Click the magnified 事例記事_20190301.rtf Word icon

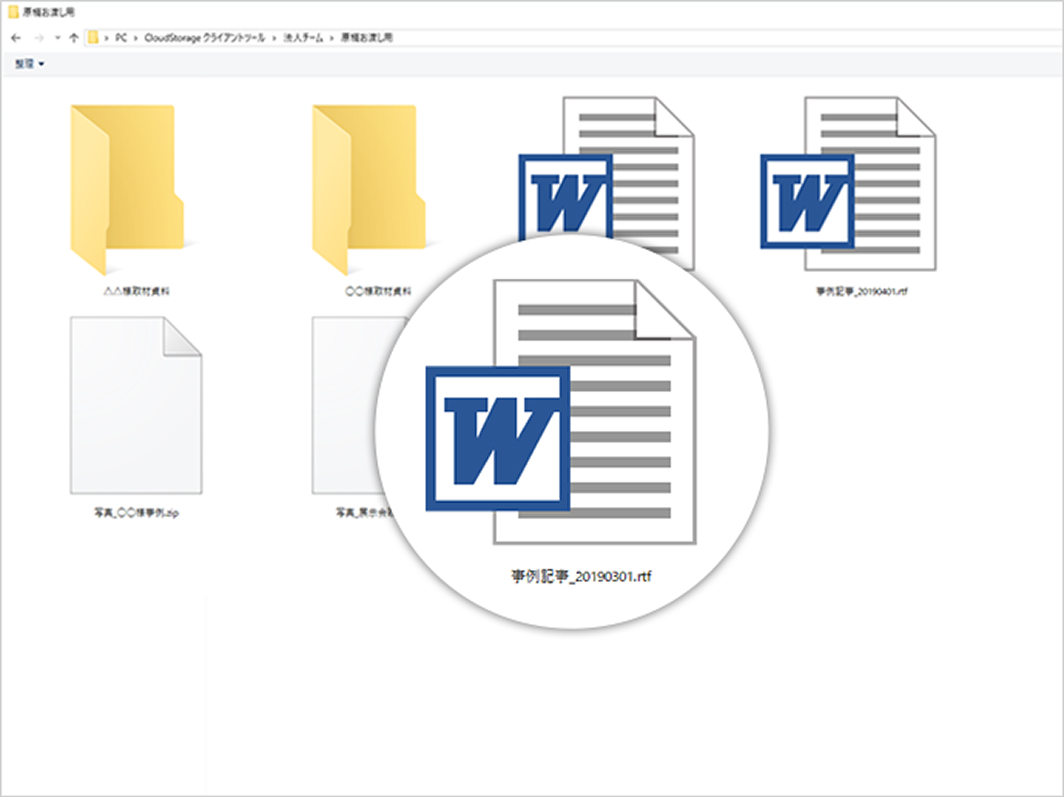(561, 412)
